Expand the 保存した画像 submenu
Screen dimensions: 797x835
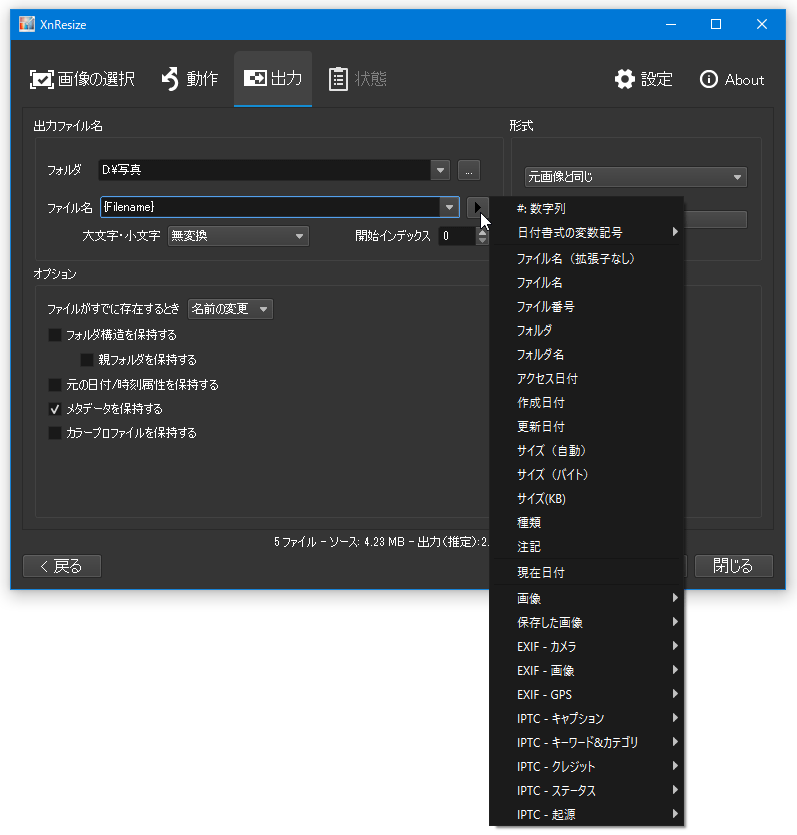click(586, 623)
